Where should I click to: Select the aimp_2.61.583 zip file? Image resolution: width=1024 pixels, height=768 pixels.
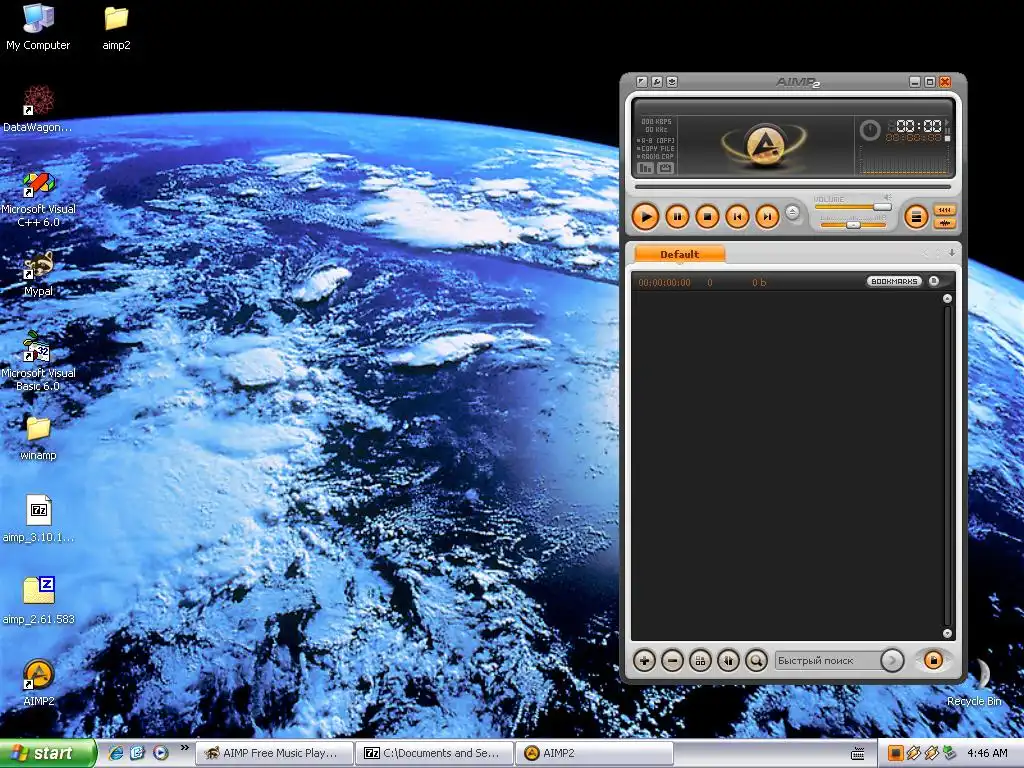(x=38, y=601)
